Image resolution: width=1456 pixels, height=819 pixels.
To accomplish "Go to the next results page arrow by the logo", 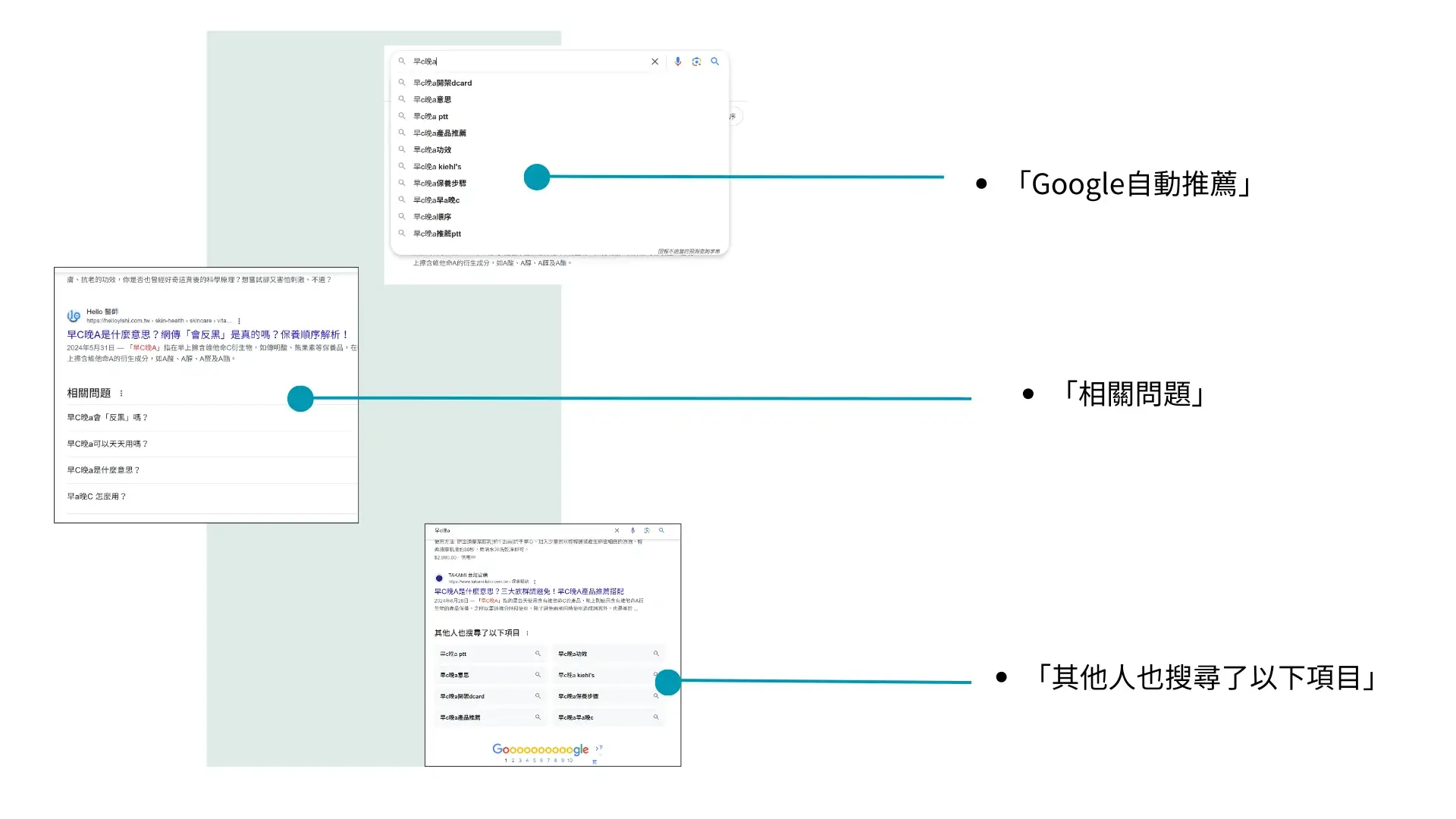I will coord(598,749).
